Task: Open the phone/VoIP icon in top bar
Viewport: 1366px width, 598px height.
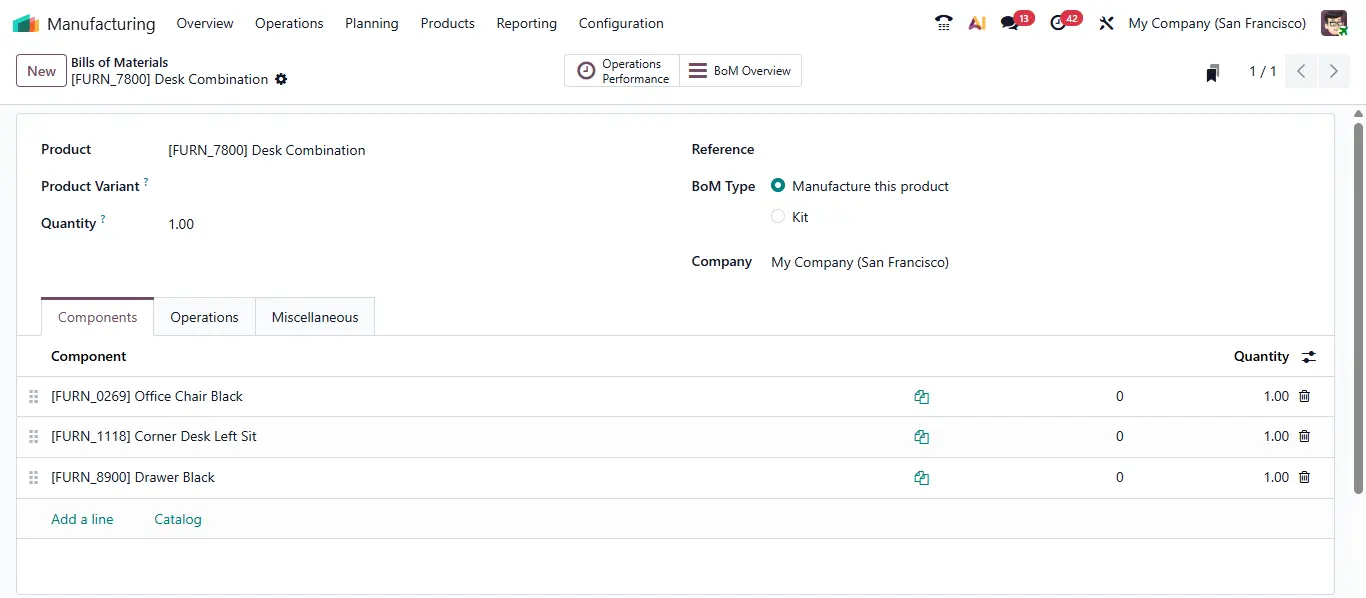Action: (x=943, y=23)
